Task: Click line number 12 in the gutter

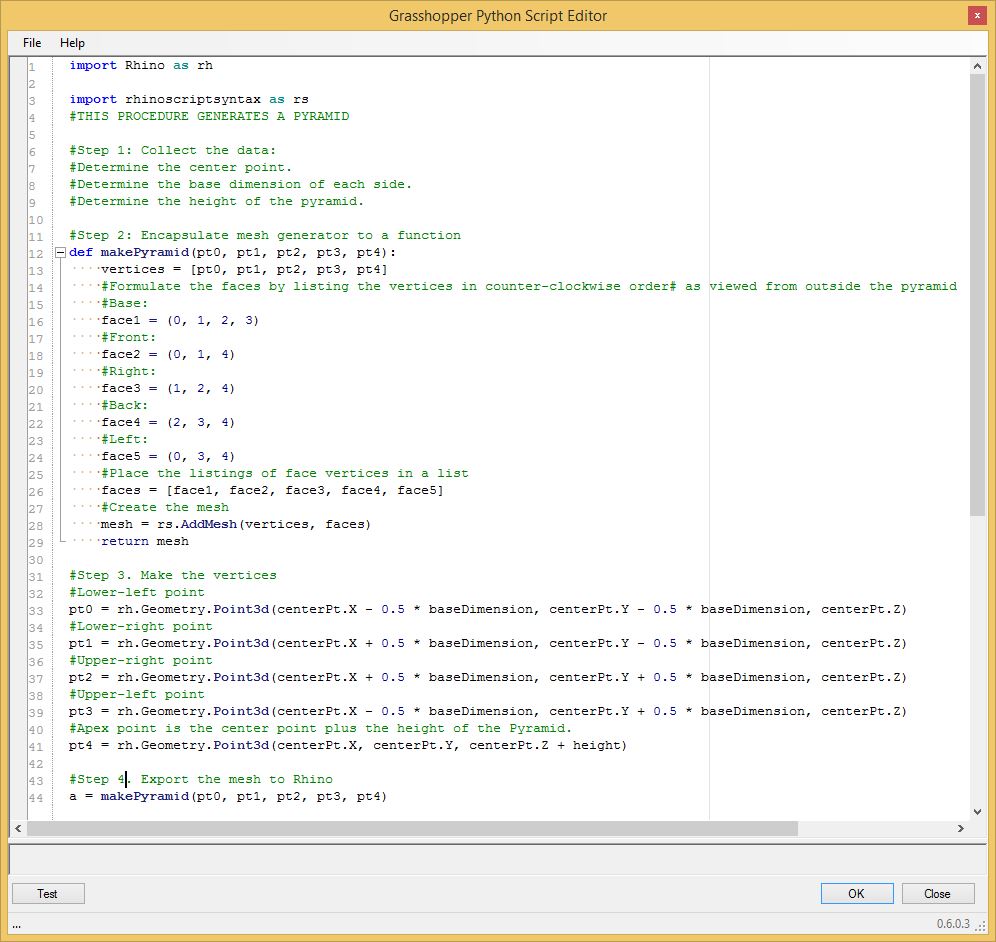Action: (36, 253)
